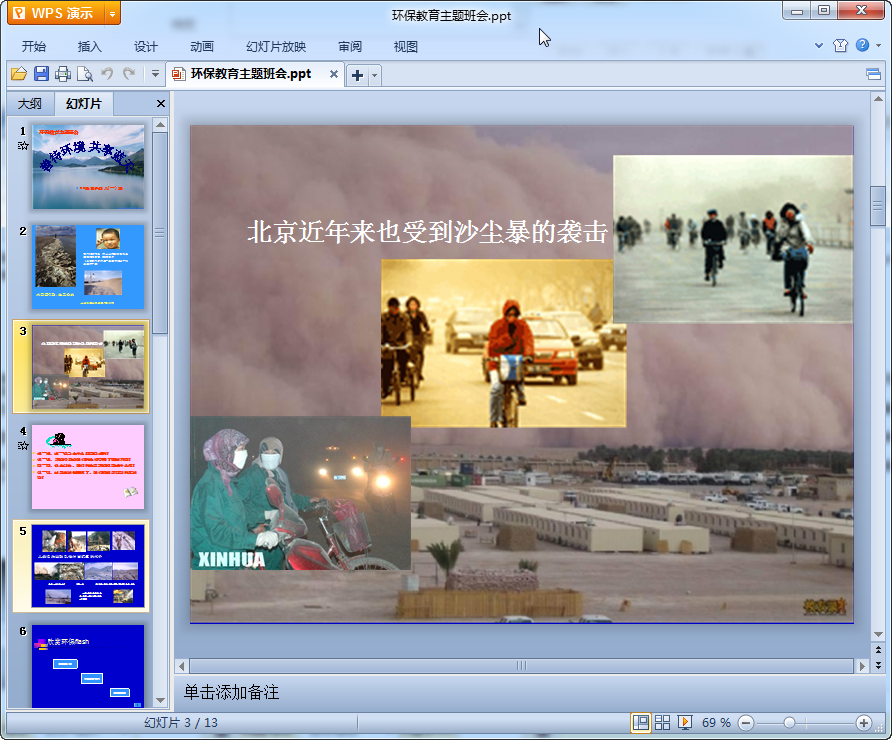Switch to Slide Sorter view
Viewport: 892px width, 740px height.
point(662,722)
